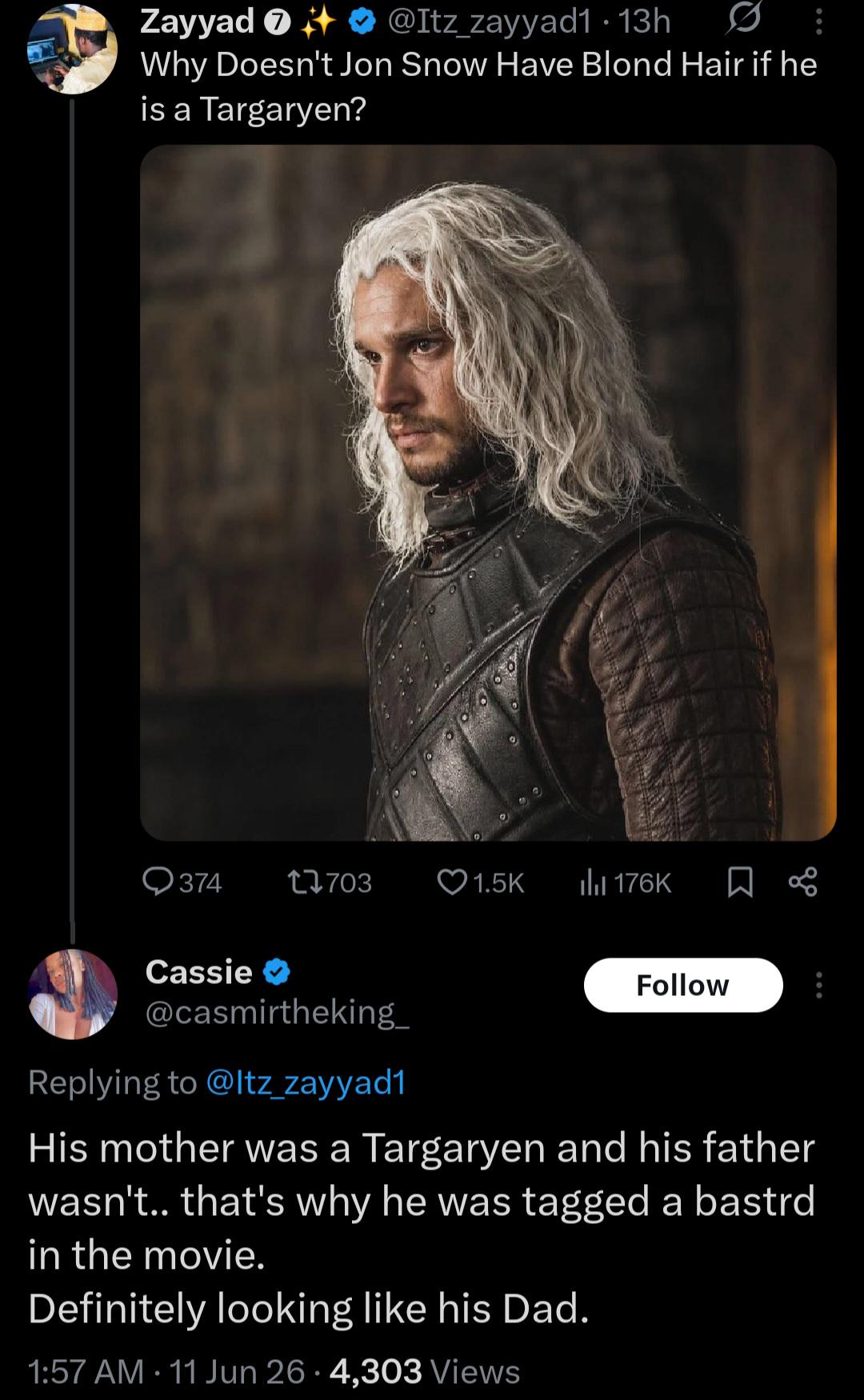Viewport: 864px width, 1400px height.
Task: Open the @Itz_zayyad1 mention link in reply
Action: [306, 1082]
